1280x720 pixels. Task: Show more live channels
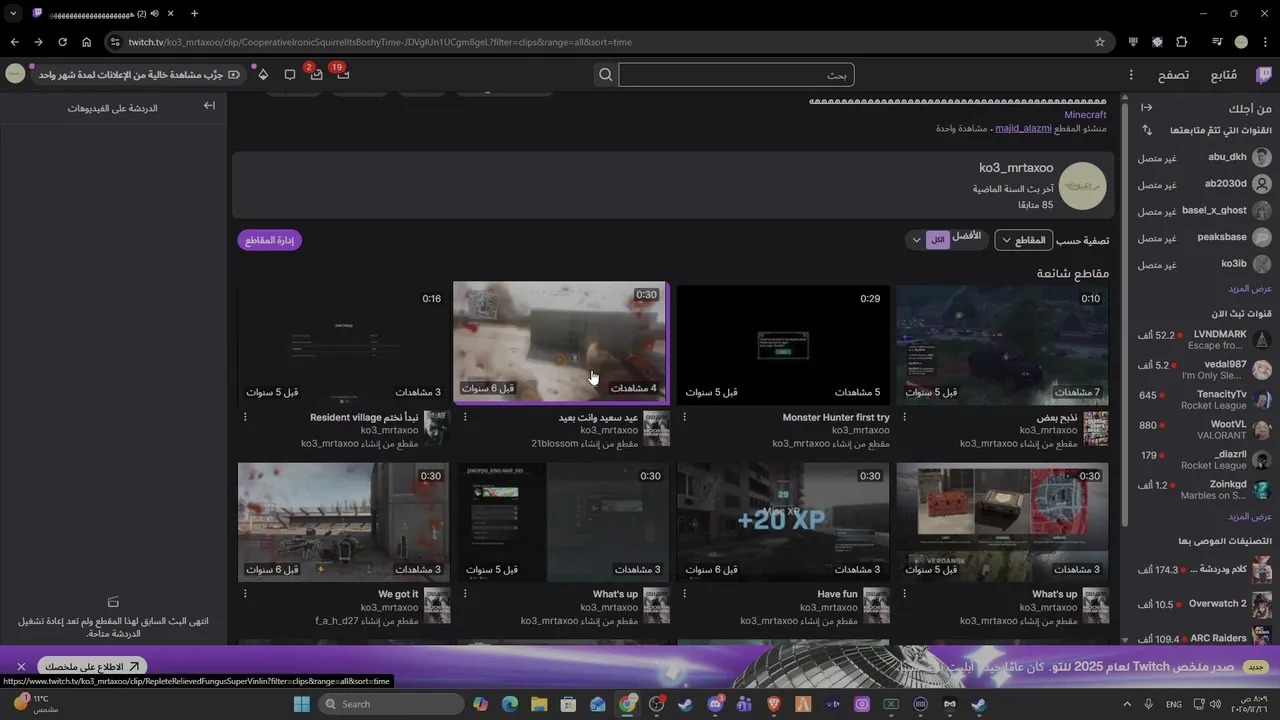[x=1250, y=516]
